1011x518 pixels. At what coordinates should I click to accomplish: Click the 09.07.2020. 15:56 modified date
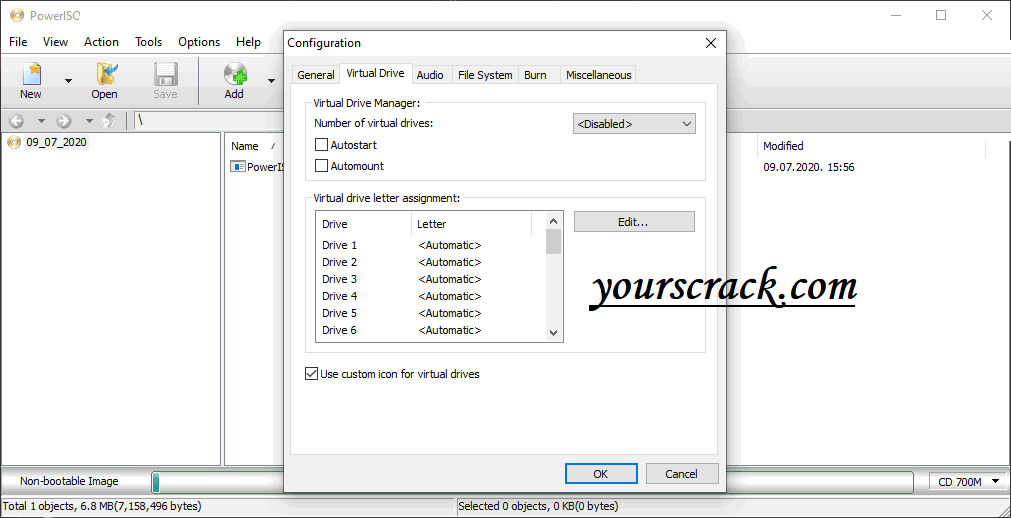(x=809, y=167)
